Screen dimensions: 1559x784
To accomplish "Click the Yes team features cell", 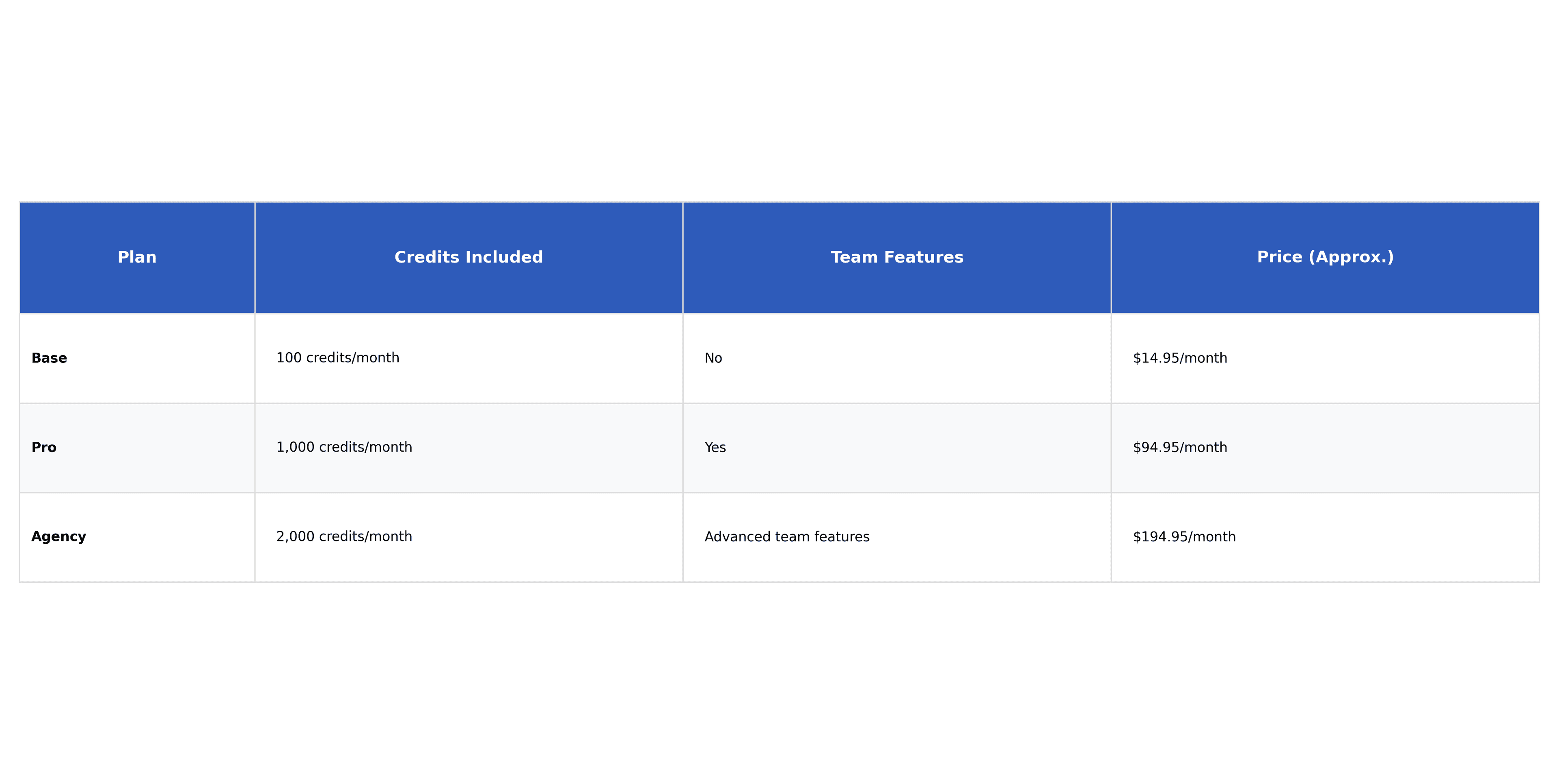I will coord(715,448).
